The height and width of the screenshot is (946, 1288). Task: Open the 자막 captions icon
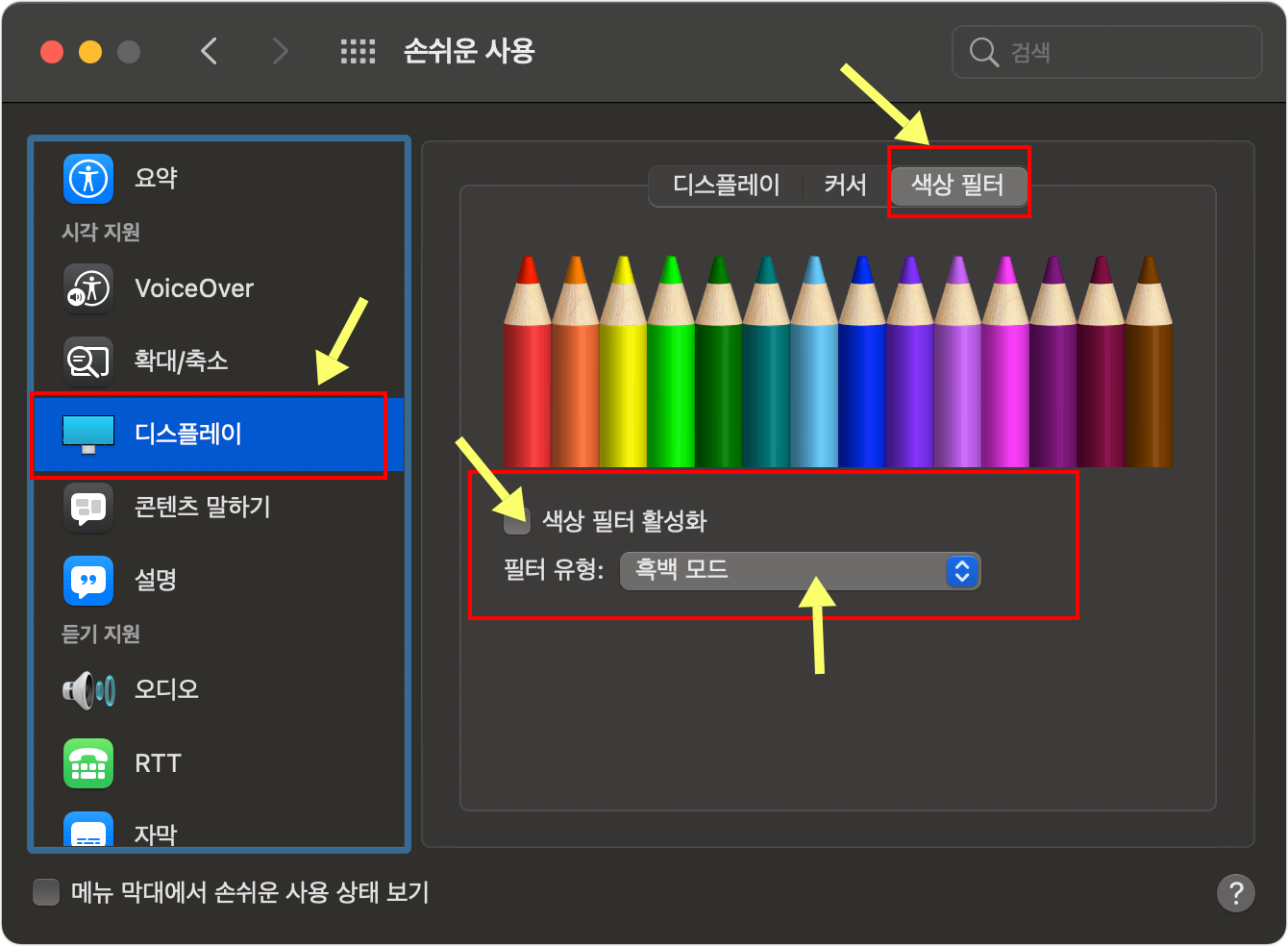(88, 830)
